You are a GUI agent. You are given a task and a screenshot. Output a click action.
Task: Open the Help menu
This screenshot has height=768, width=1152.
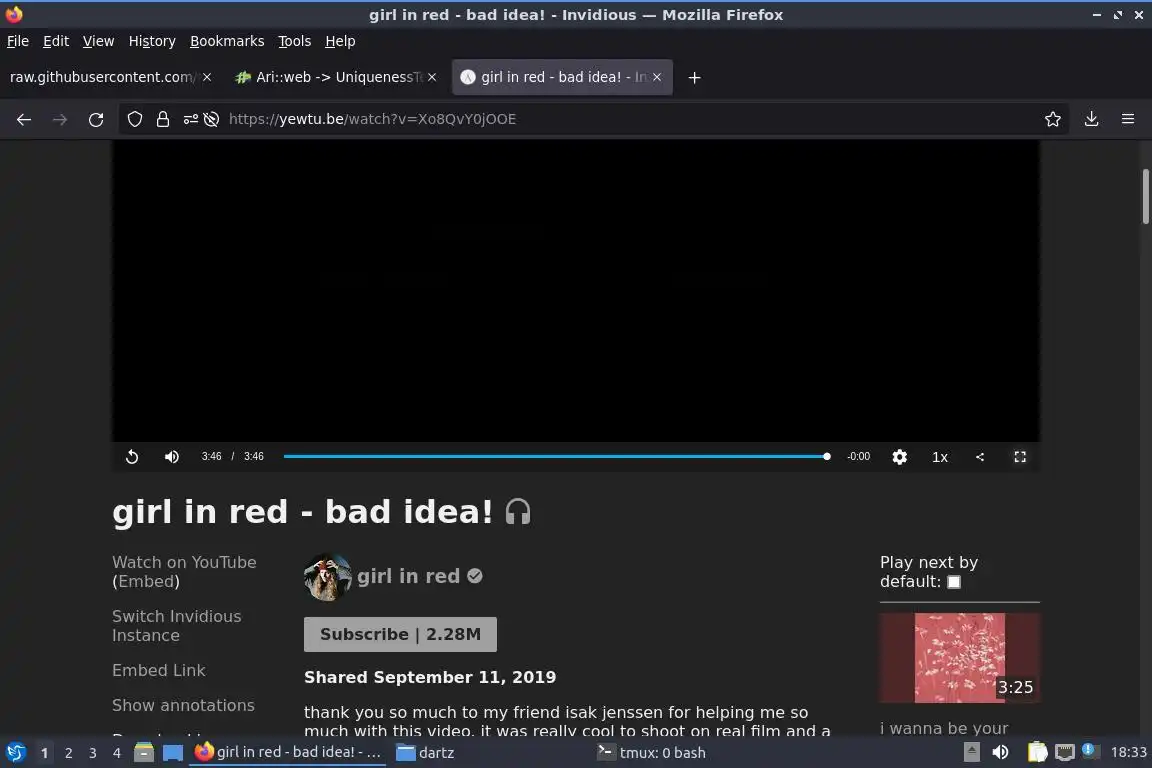(340, 41)
